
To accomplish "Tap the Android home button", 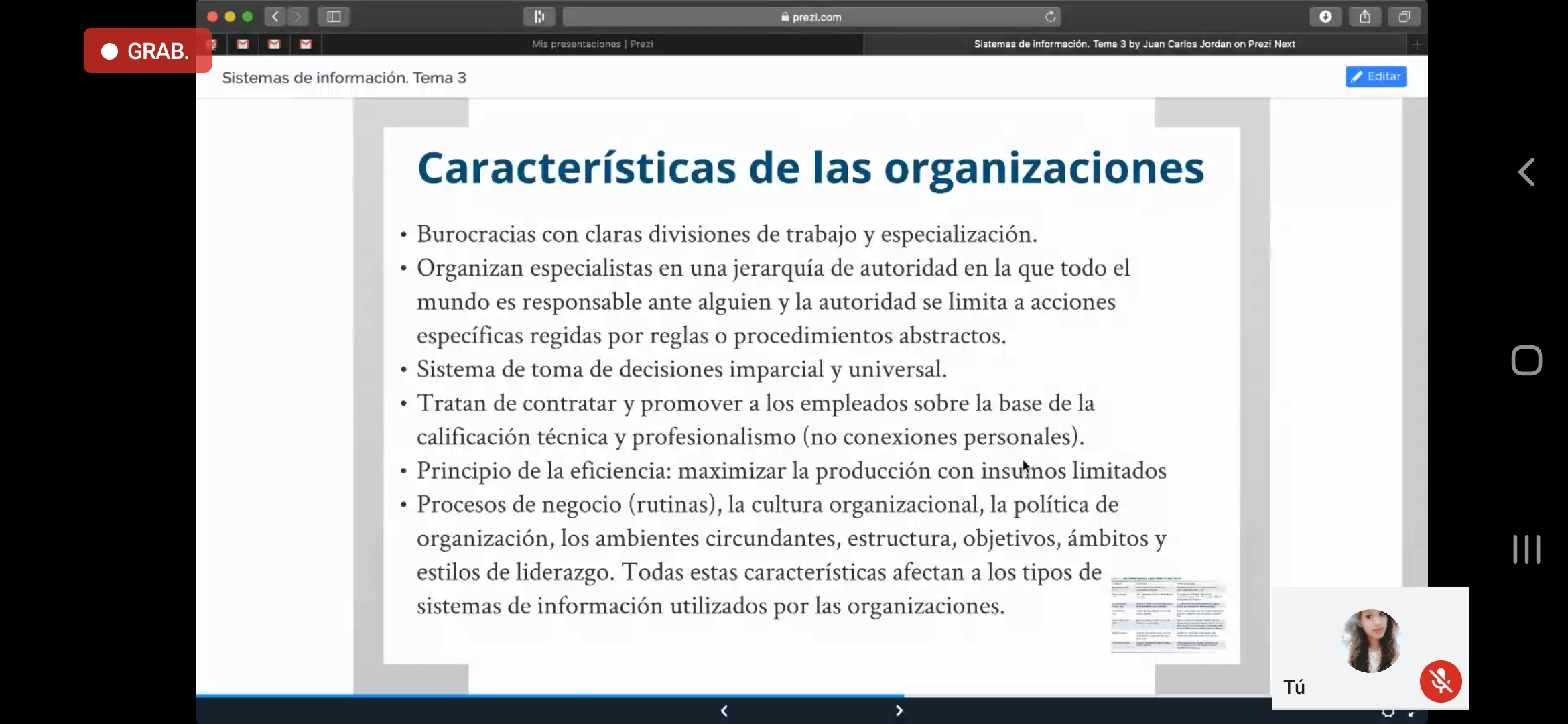I will [x=1526, y=360].
